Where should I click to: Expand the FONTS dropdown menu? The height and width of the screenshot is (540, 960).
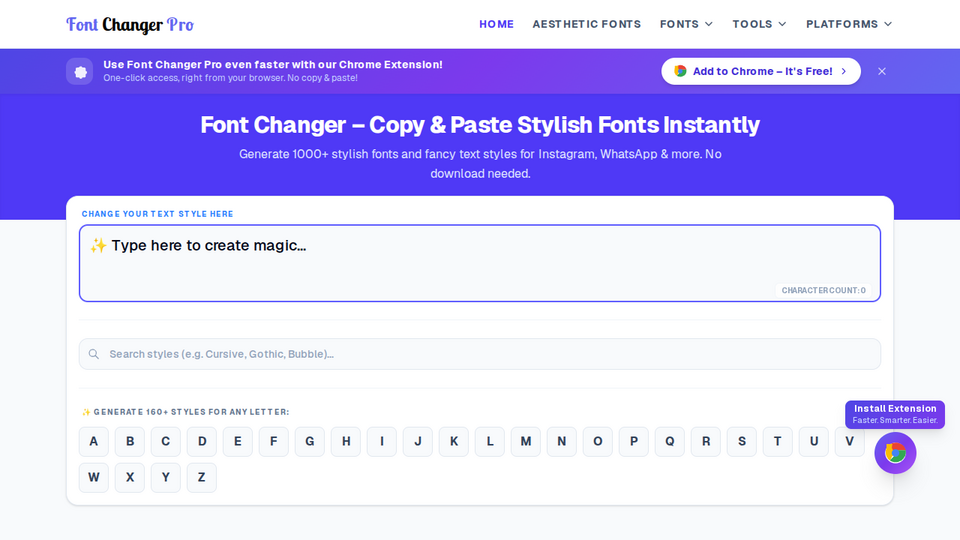(686, 24)
